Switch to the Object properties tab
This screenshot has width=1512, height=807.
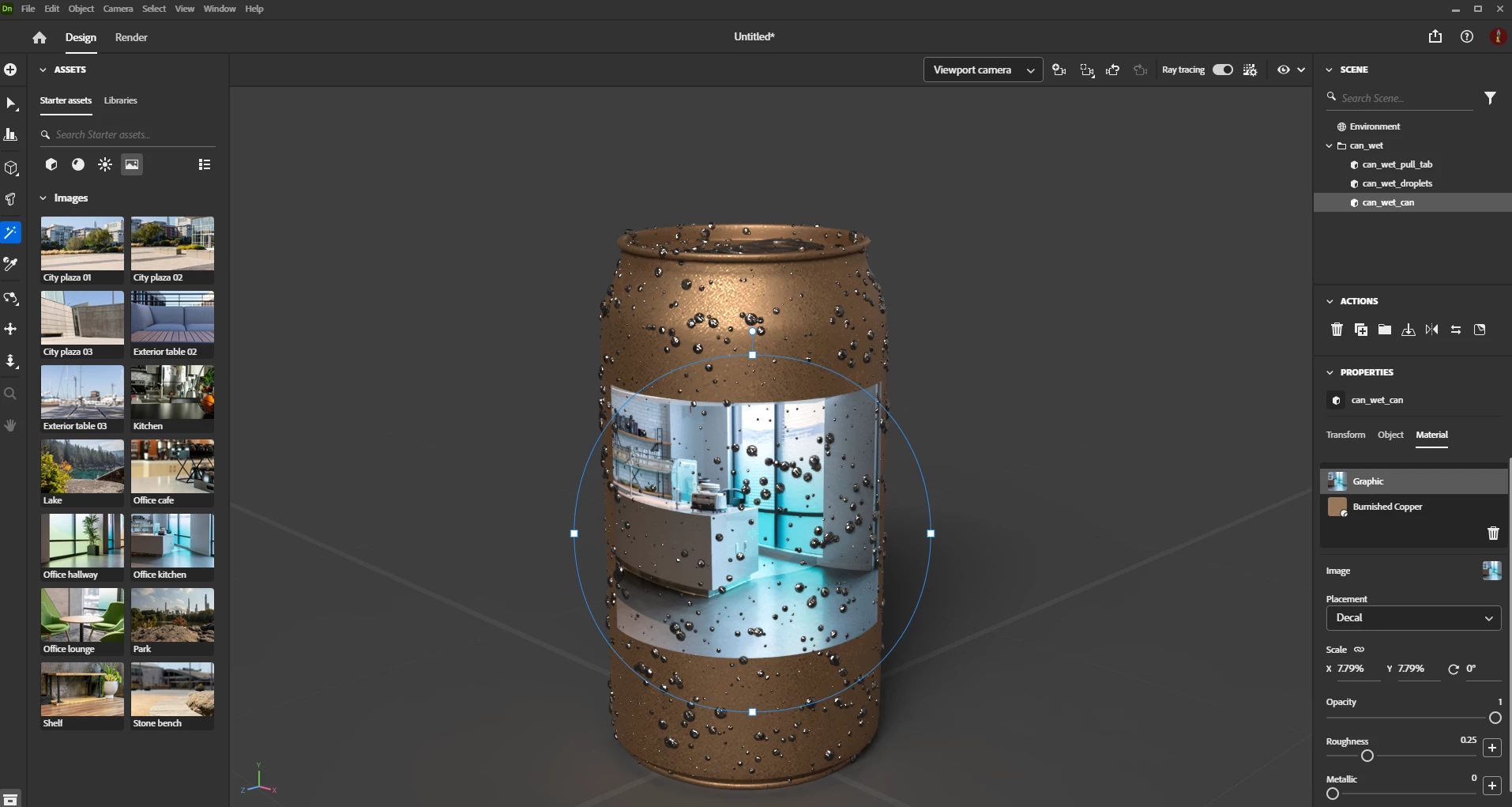pos(1390,435)
